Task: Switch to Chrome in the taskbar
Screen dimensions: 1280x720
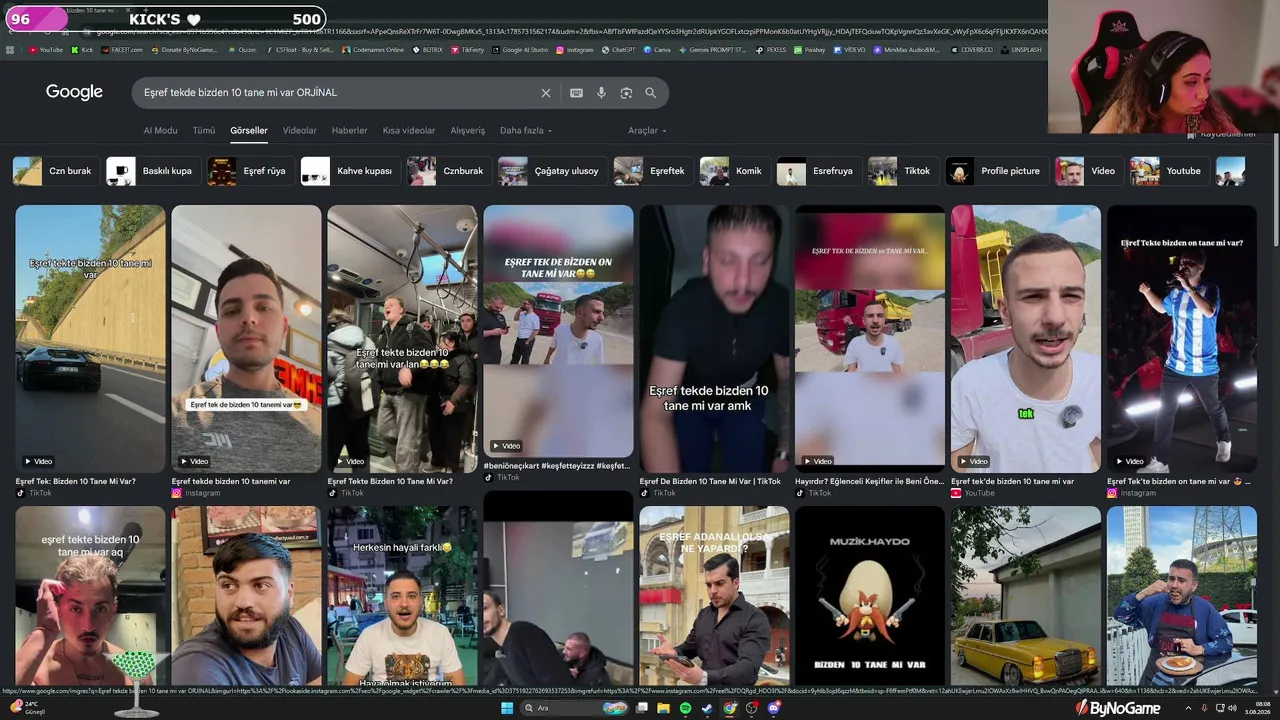Action: click(x=729, y=708)
